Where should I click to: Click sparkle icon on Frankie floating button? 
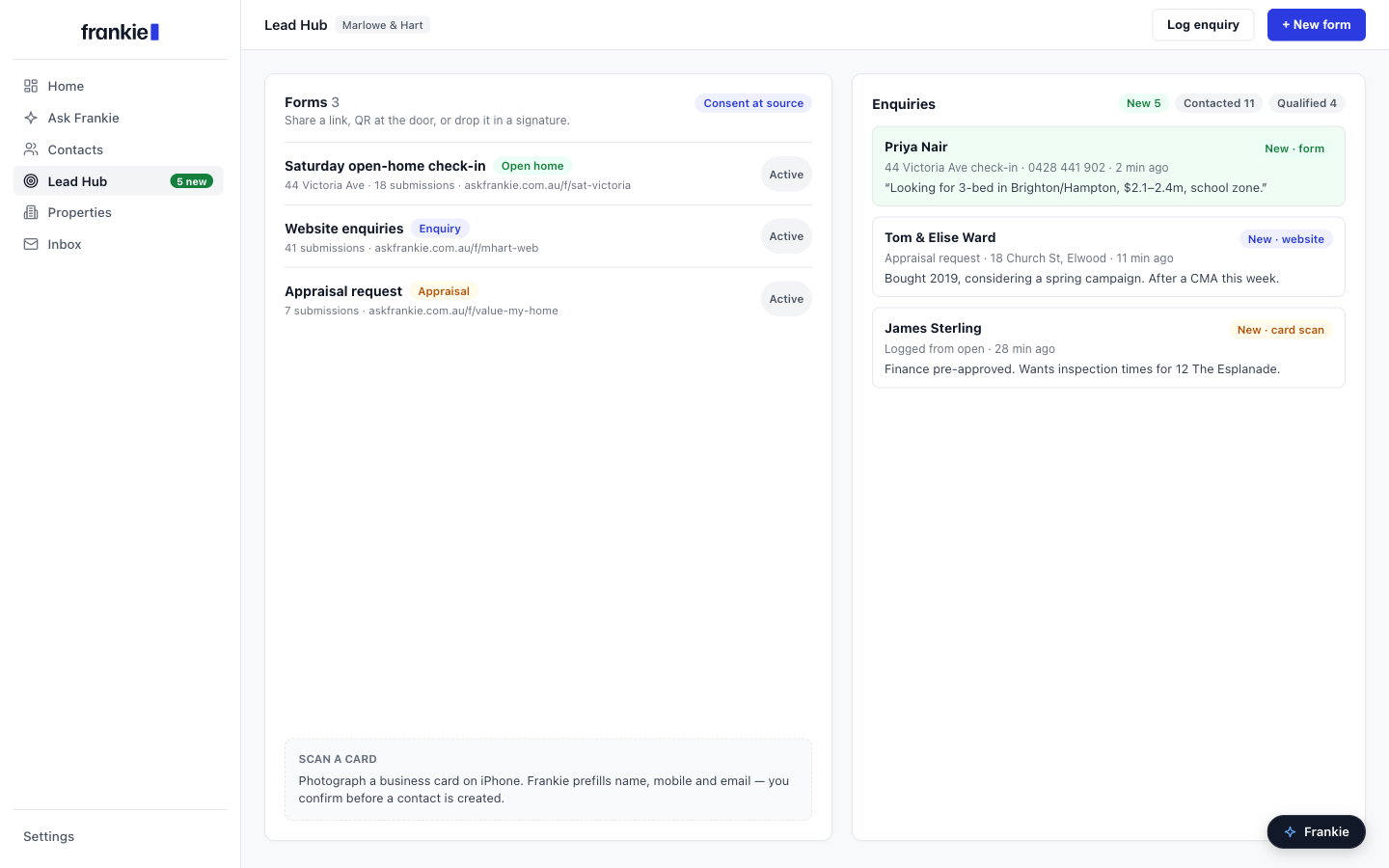coord(1290,832)
